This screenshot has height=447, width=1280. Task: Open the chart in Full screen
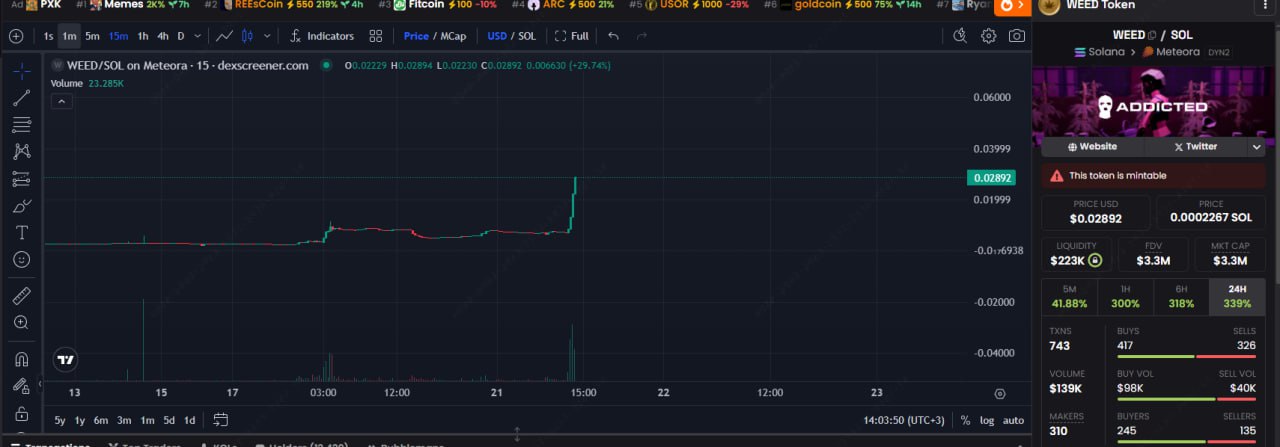[572, 36]
